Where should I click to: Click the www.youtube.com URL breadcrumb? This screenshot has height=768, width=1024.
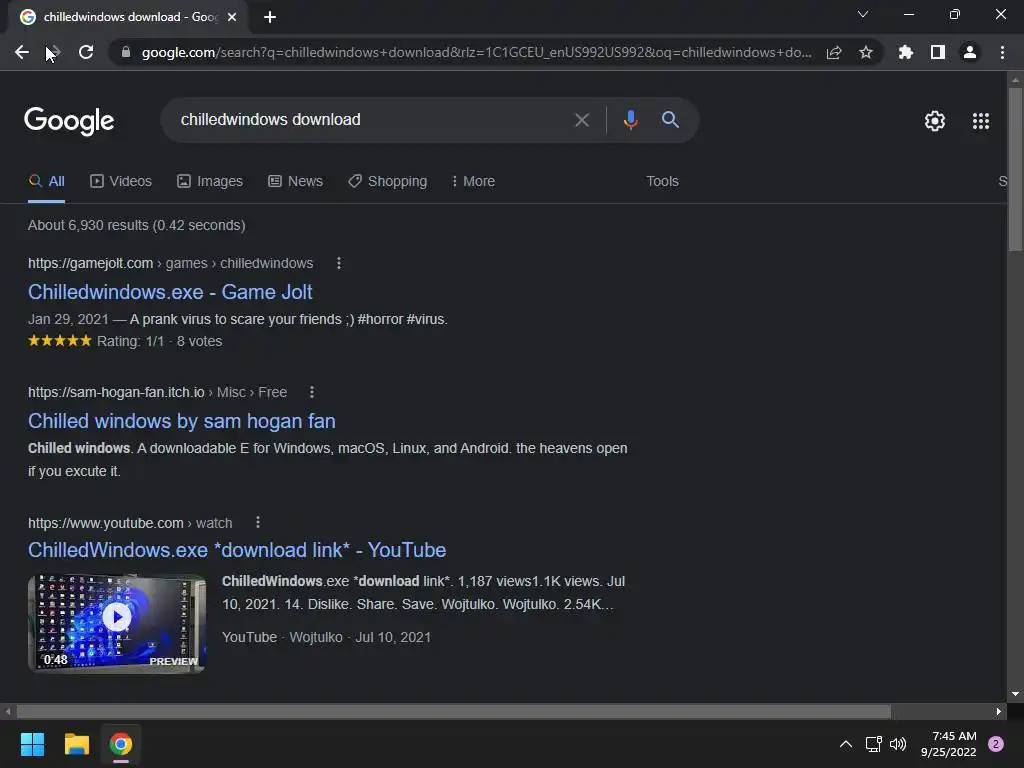pyautogui.click(x=130, y=523)
